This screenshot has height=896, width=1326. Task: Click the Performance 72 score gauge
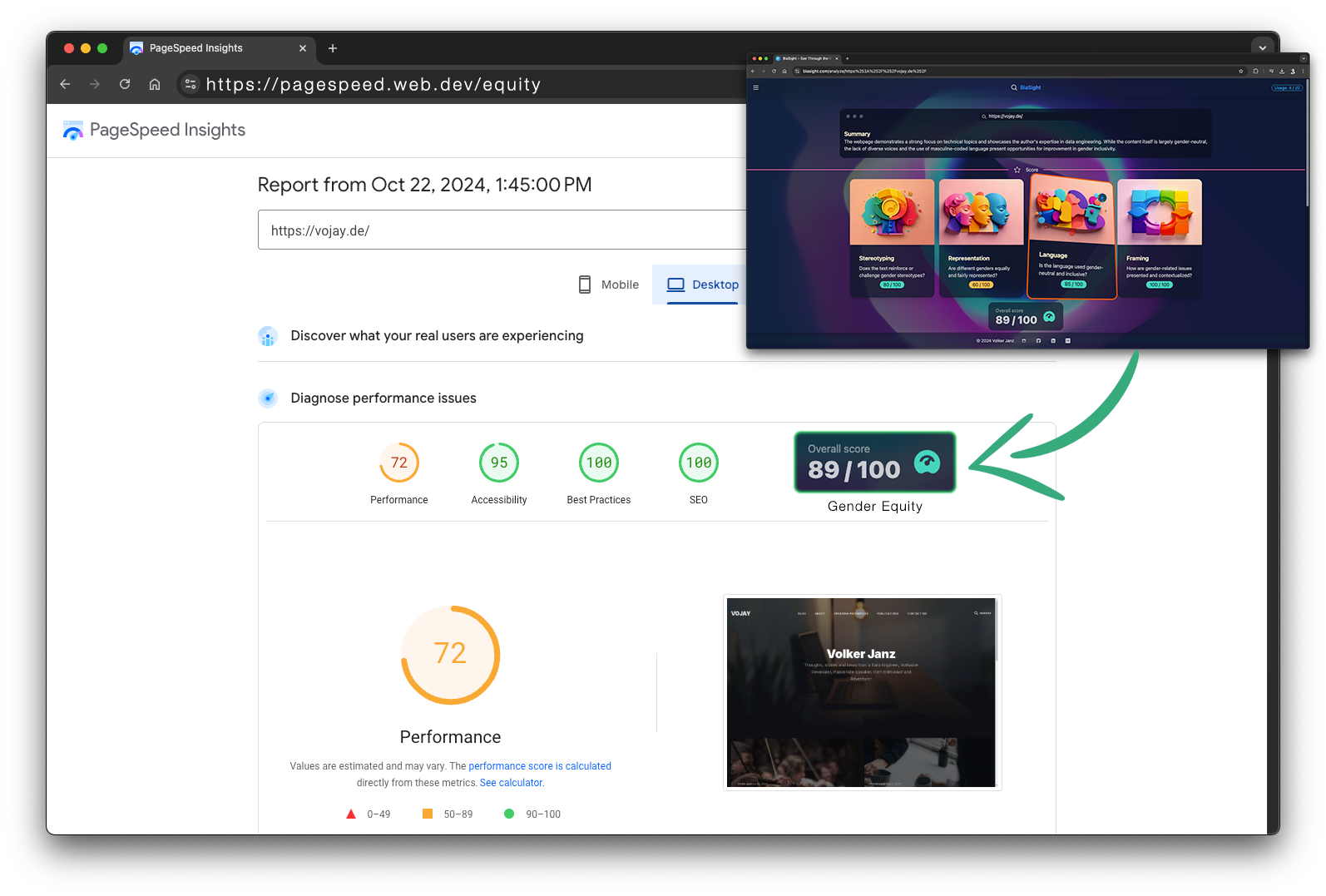[399, 463]
